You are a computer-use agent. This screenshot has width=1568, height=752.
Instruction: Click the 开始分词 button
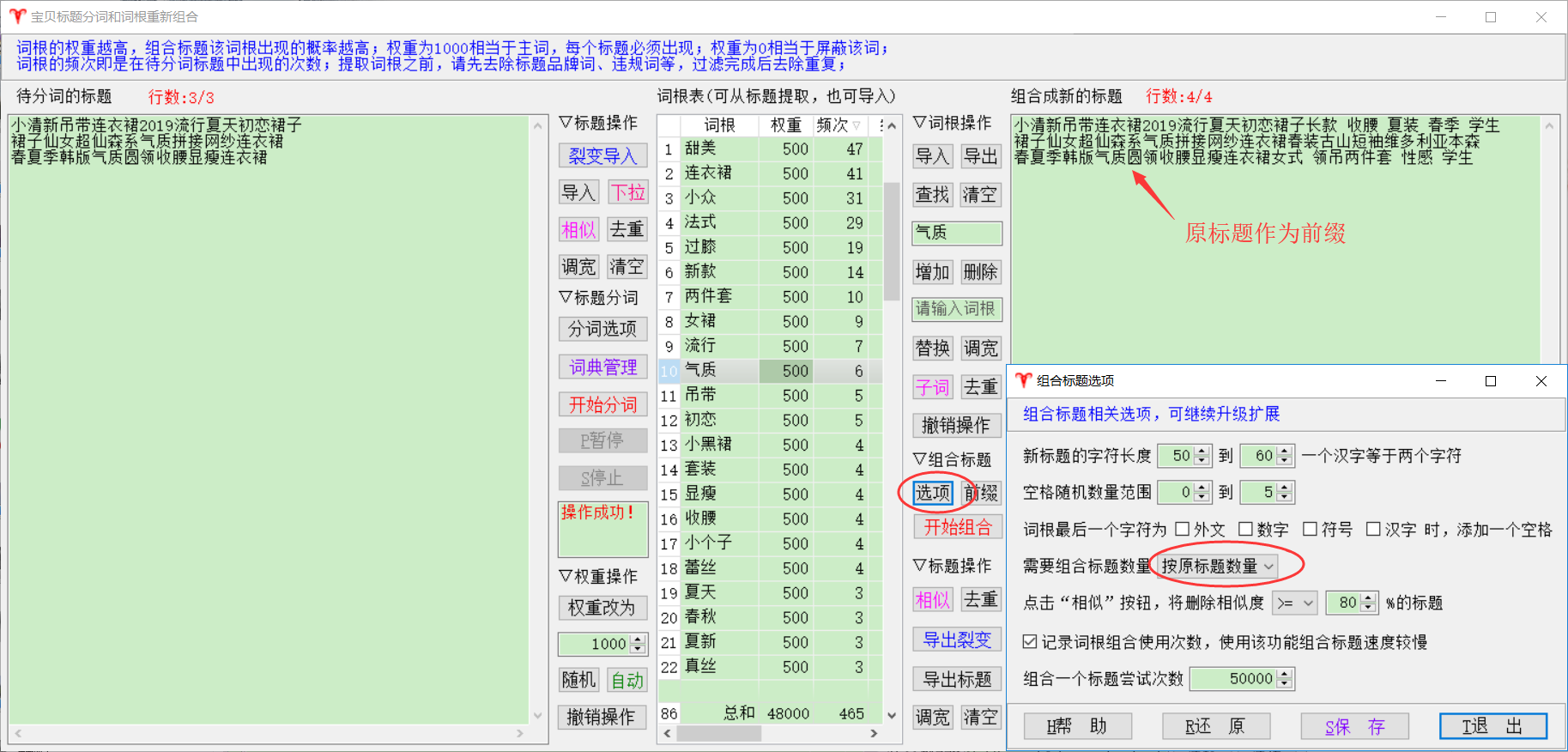point(602,404)
